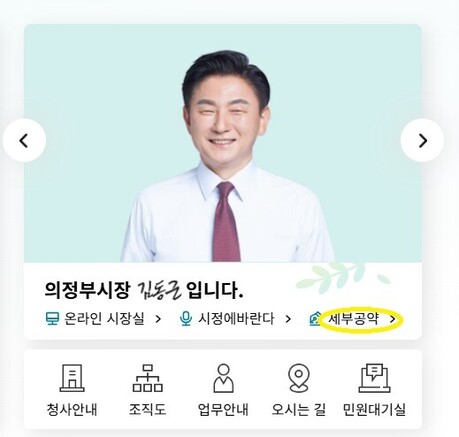Open the 민원대기실 chat monitor icon

click(x=374, y=378)
